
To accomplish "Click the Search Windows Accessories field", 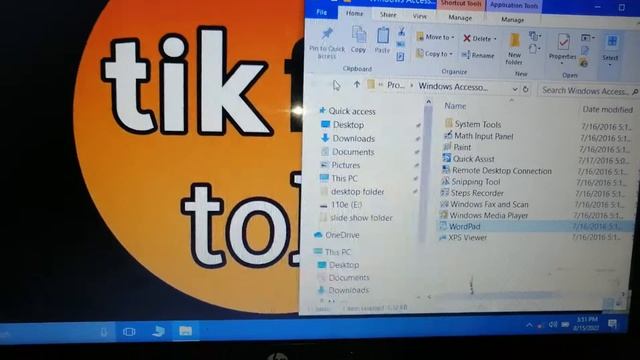I will pos(589,91).
